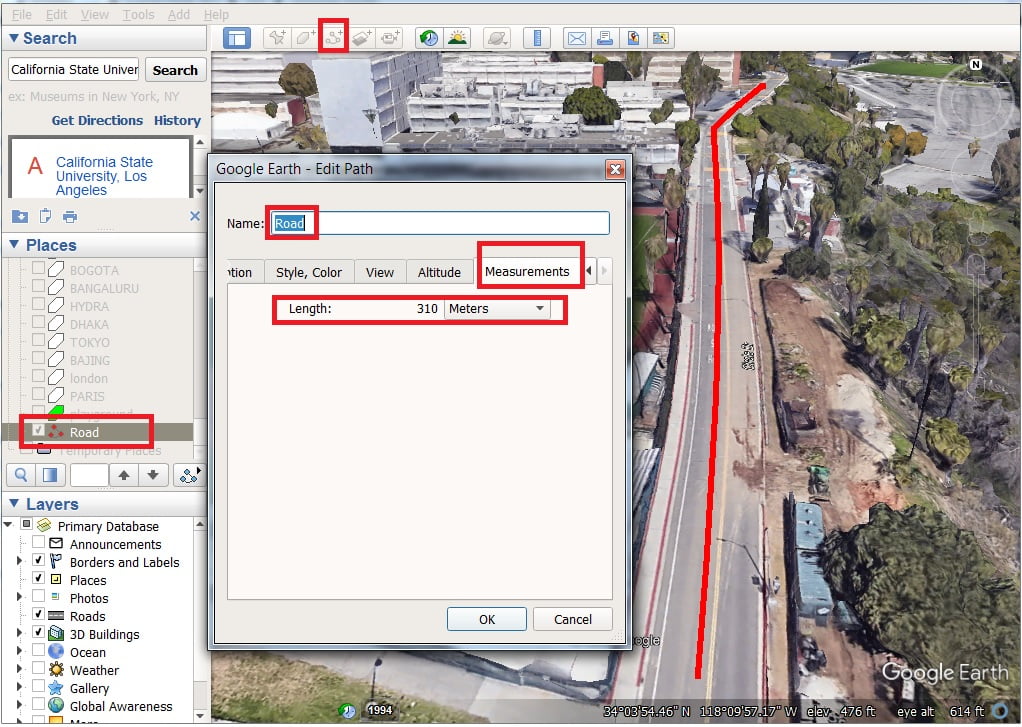Image resolution: width=1022 pixels, height=727 pixels.
Task: Collapse the Places panel triangle
Action: [x=14, y=245]
